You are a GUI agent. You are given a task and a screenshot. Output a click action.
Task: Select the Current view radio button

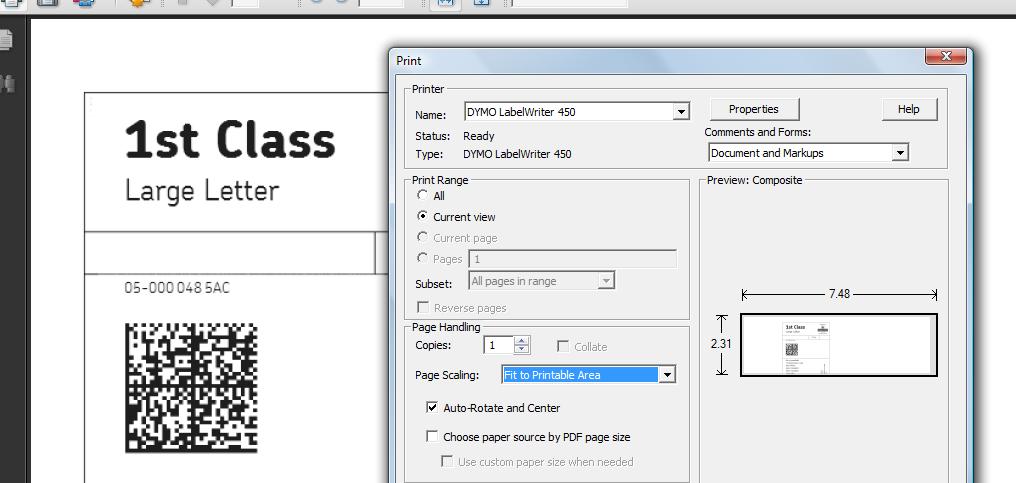[423, 216]
